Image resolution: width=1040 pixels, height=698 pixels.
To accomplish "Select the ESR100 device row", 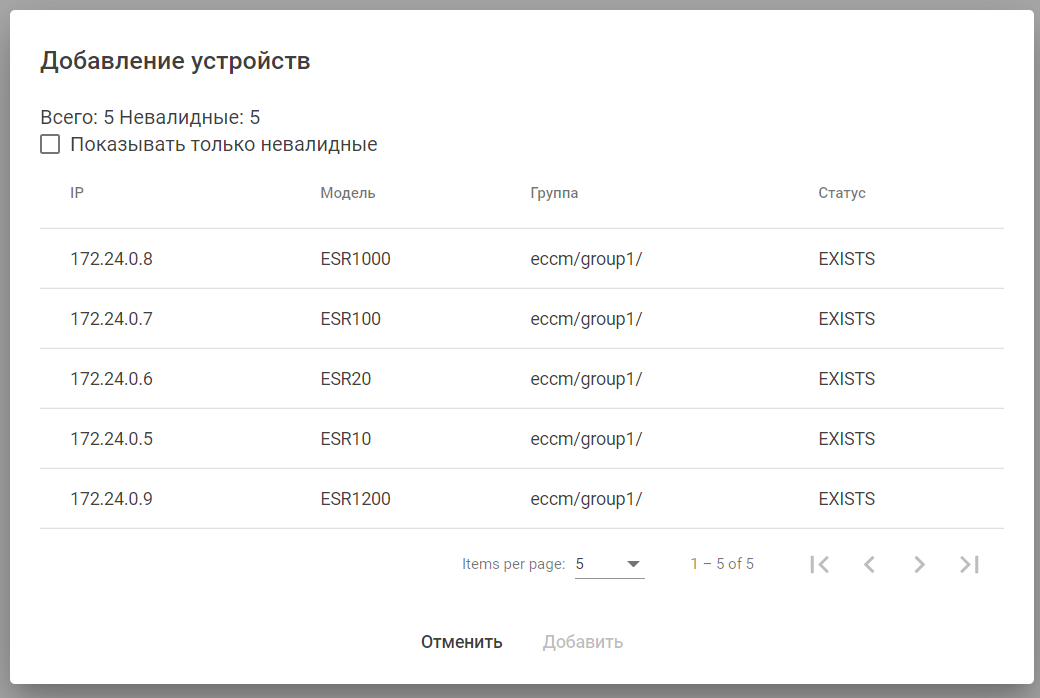I will tap(351, 319).
